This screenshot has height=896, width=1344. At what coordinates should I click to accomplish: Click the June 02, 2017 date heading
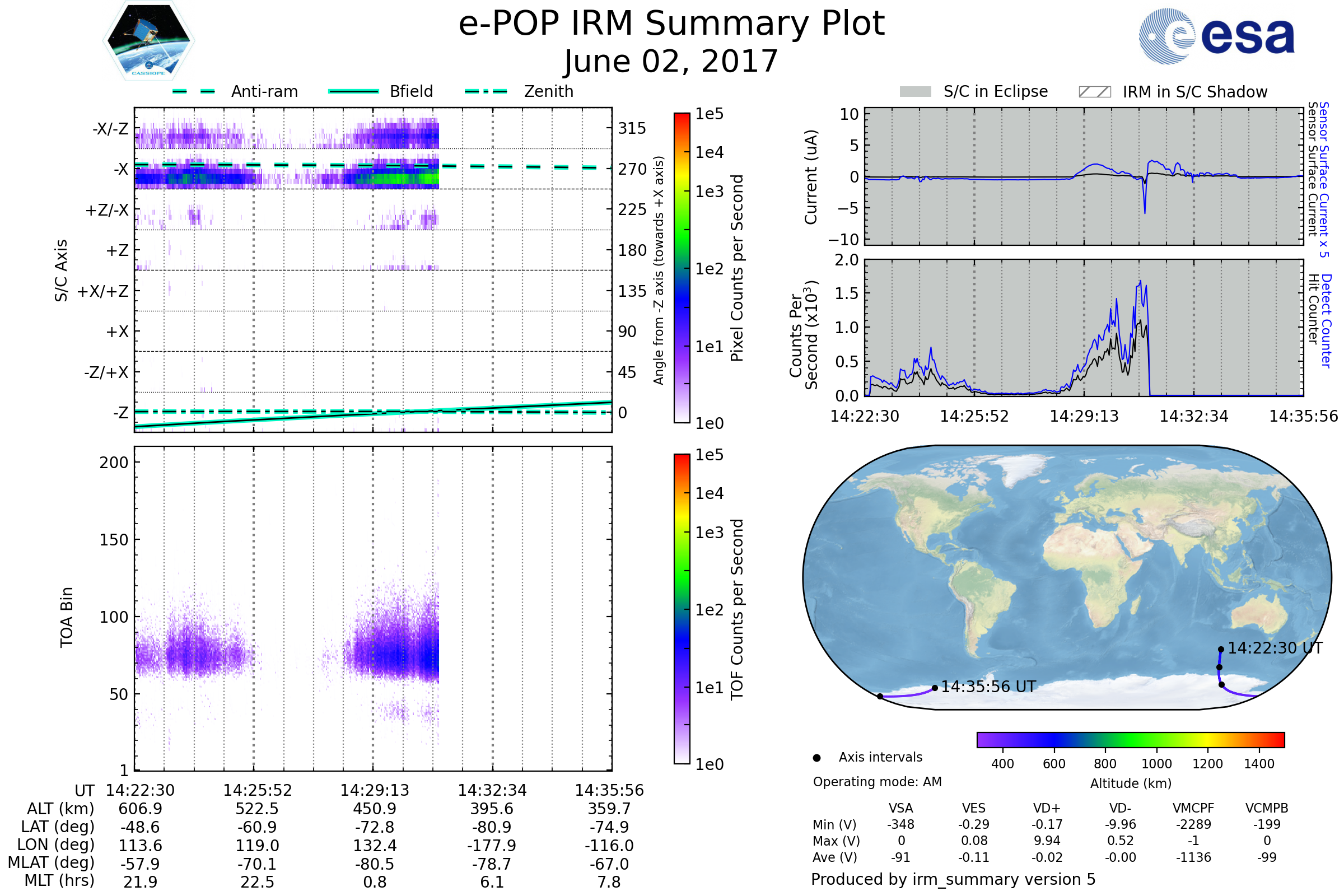click(671, 62)
